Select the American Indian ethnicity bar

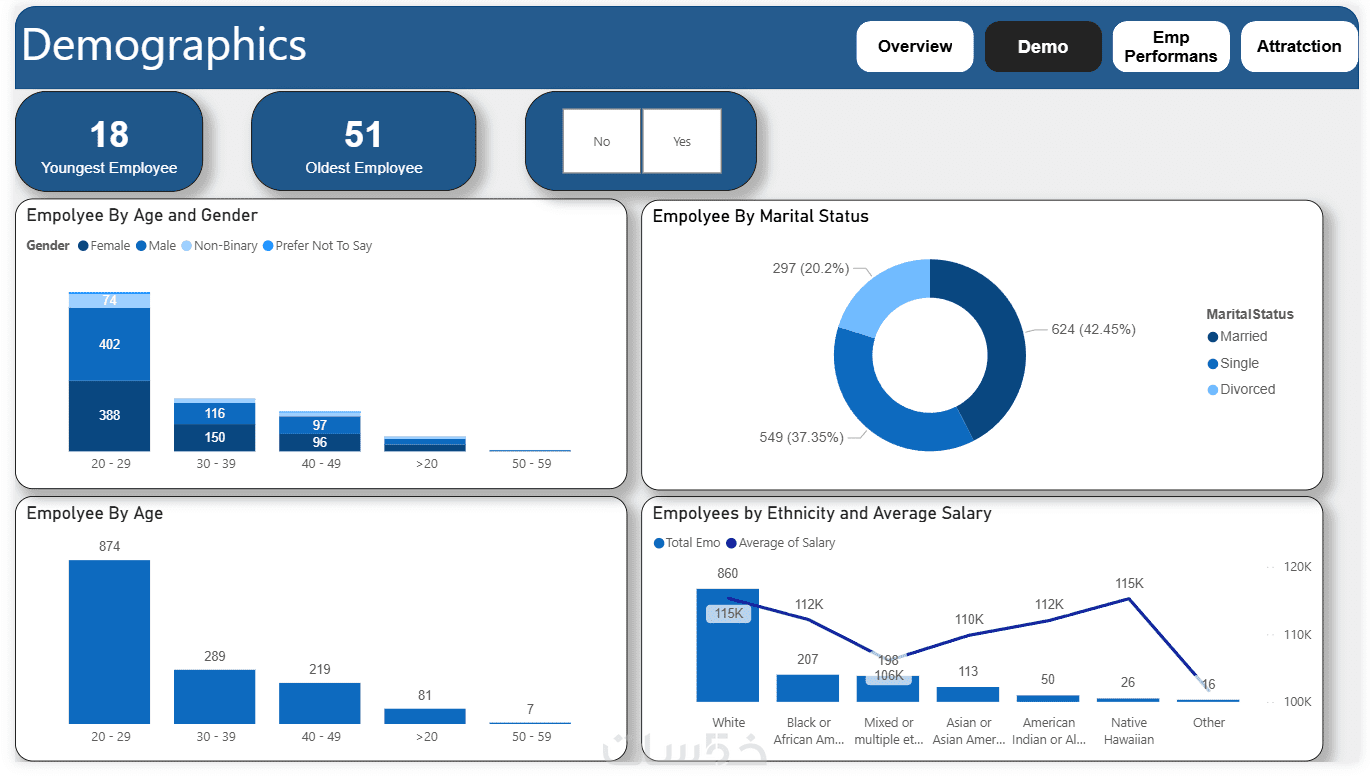point(1048,698)
